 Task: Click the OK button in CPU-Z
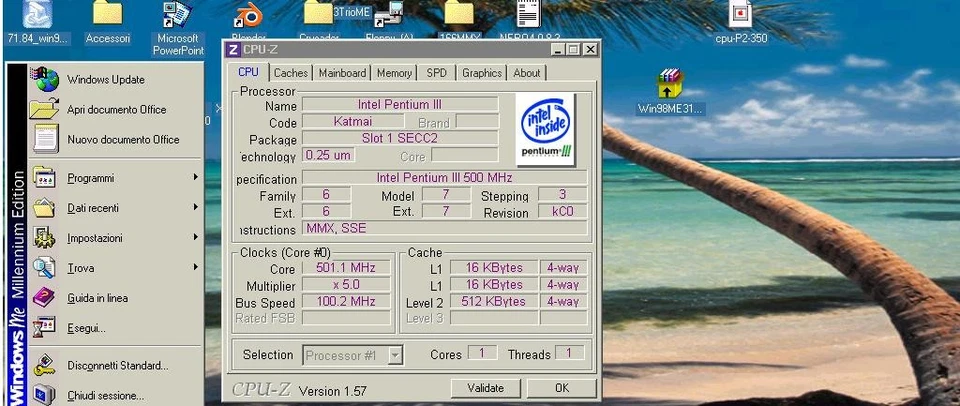click(x=561, y=388)
